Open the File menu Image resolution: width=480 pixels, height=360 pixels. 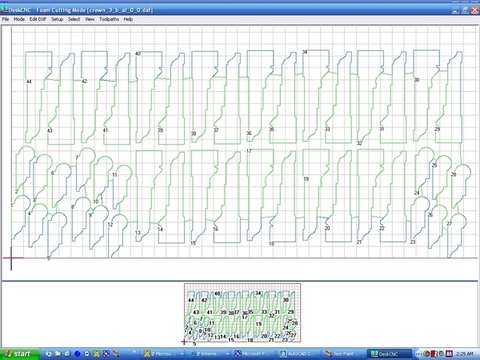5,19
